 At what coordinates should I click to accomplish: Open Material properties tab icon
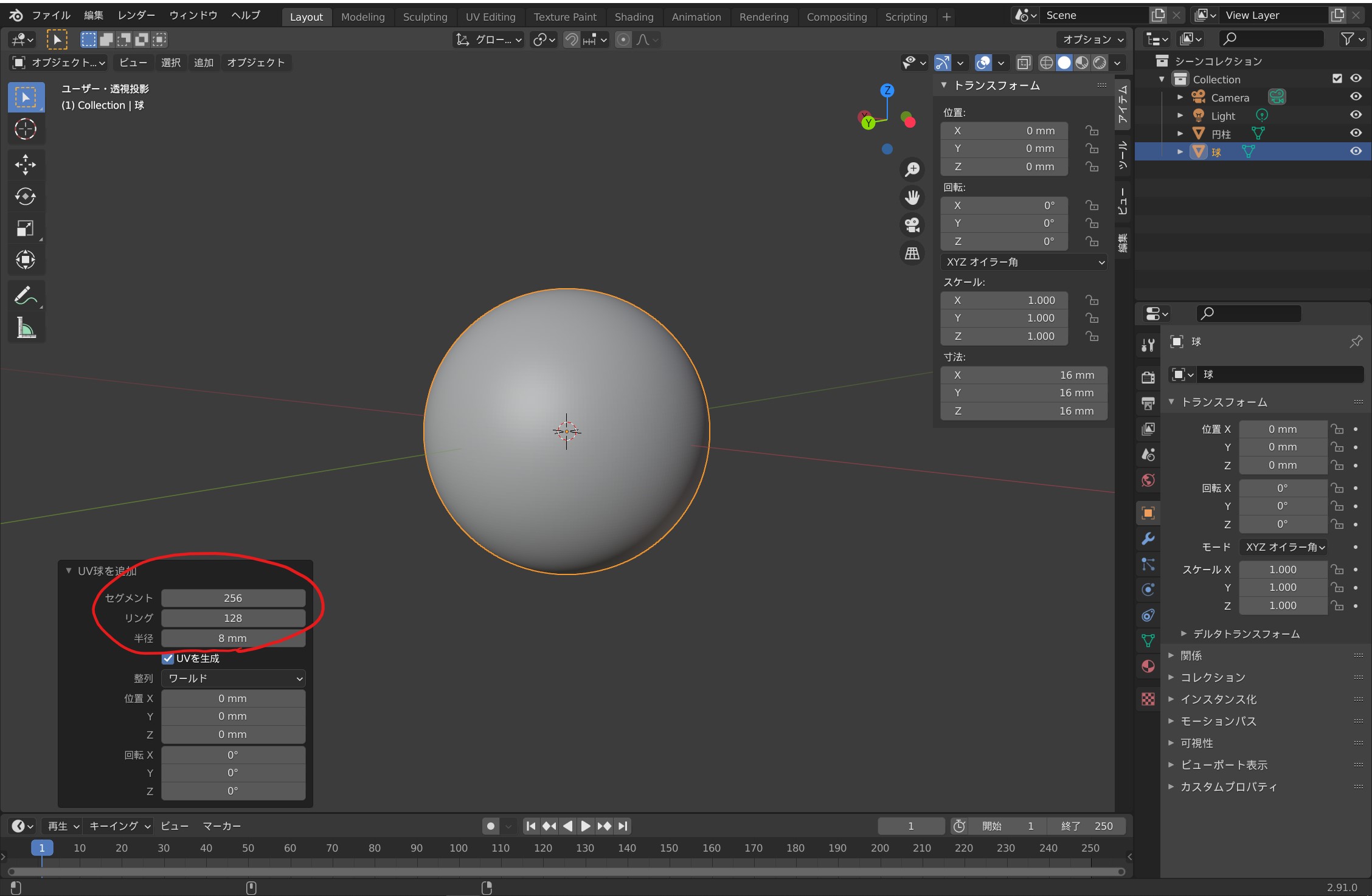(1148, 667)
